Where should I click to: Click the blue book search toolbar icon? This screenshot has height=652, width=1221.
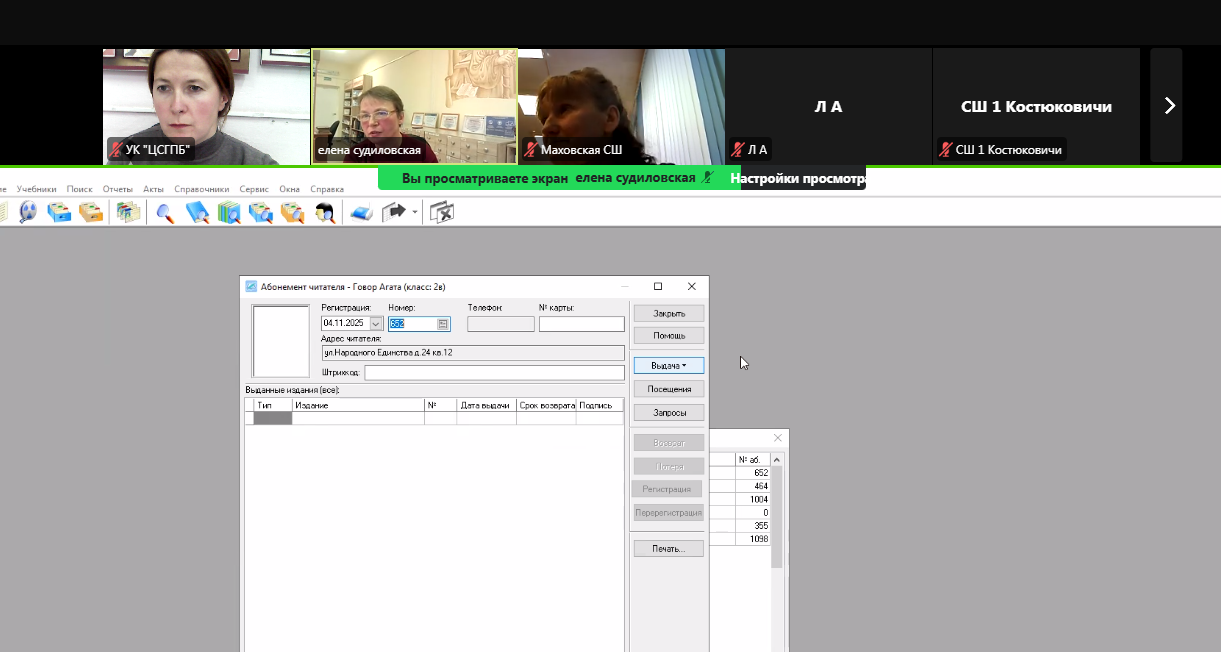197,212
